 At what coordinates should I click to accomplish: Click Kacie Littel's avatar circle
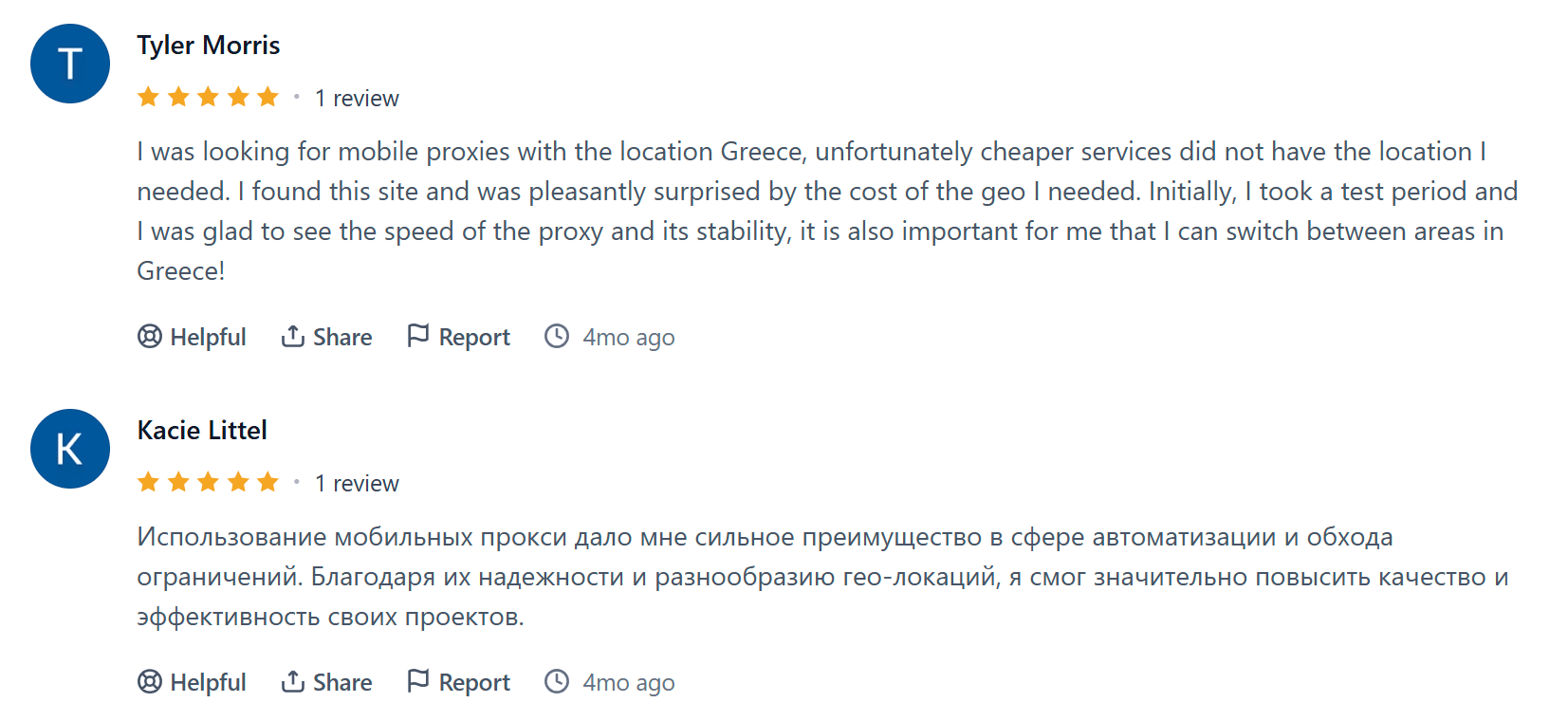[x=70, y=449]
